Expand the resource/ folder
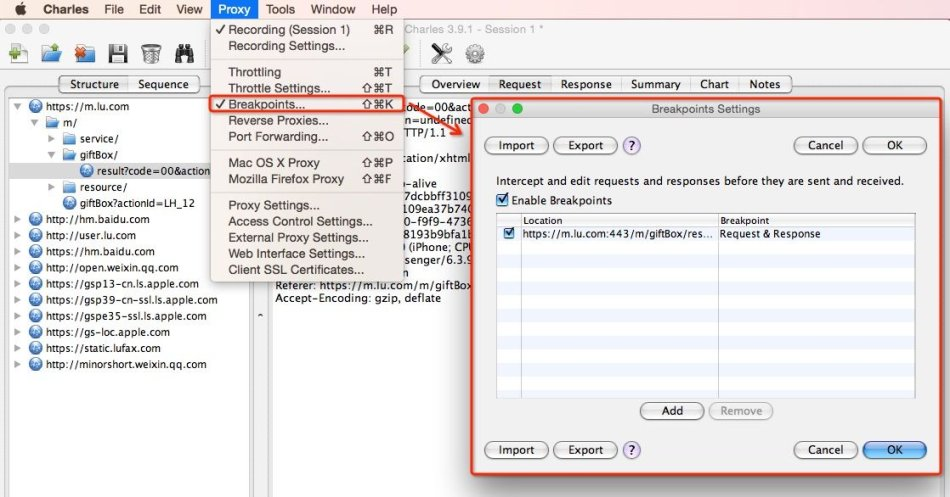950x497 pixels. coord(51,187)
